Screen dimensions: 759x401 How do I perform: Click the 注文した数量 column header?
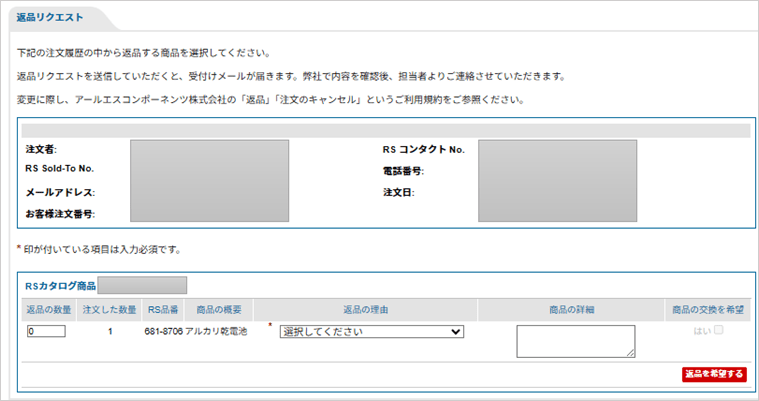[109, 310]
